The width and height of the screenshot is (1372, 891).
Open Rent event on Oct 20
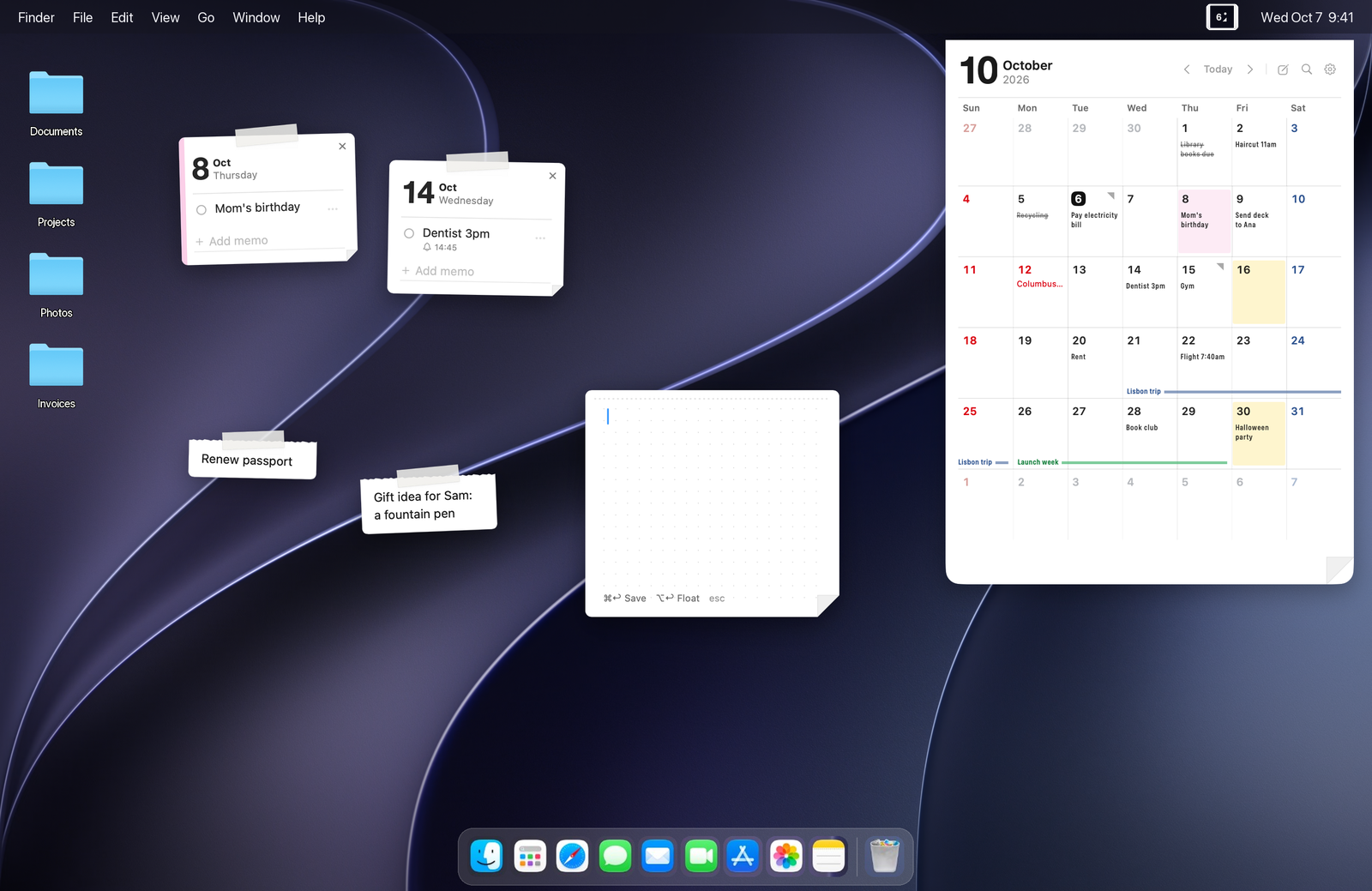tap(1078, 357)
